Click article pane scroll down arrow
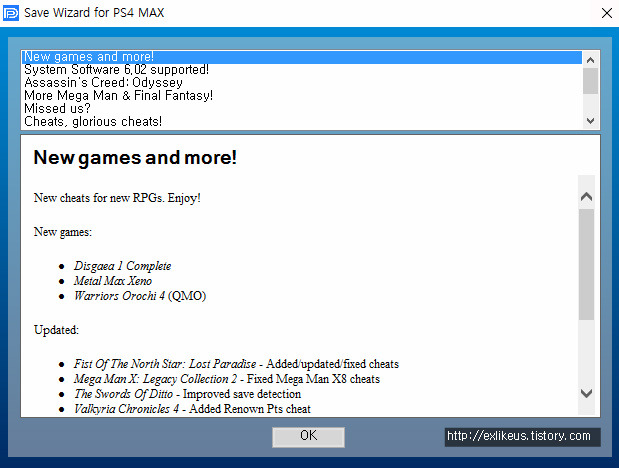 [587, 393]
